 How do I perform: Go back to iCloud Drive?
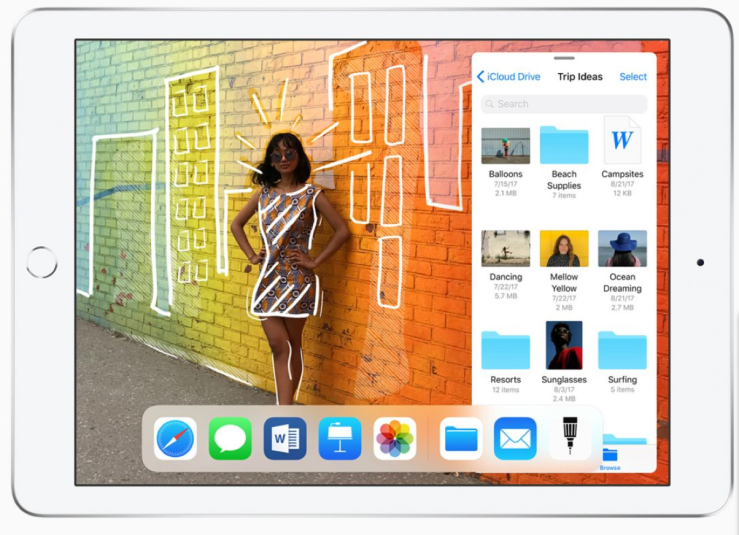(509, 76)
